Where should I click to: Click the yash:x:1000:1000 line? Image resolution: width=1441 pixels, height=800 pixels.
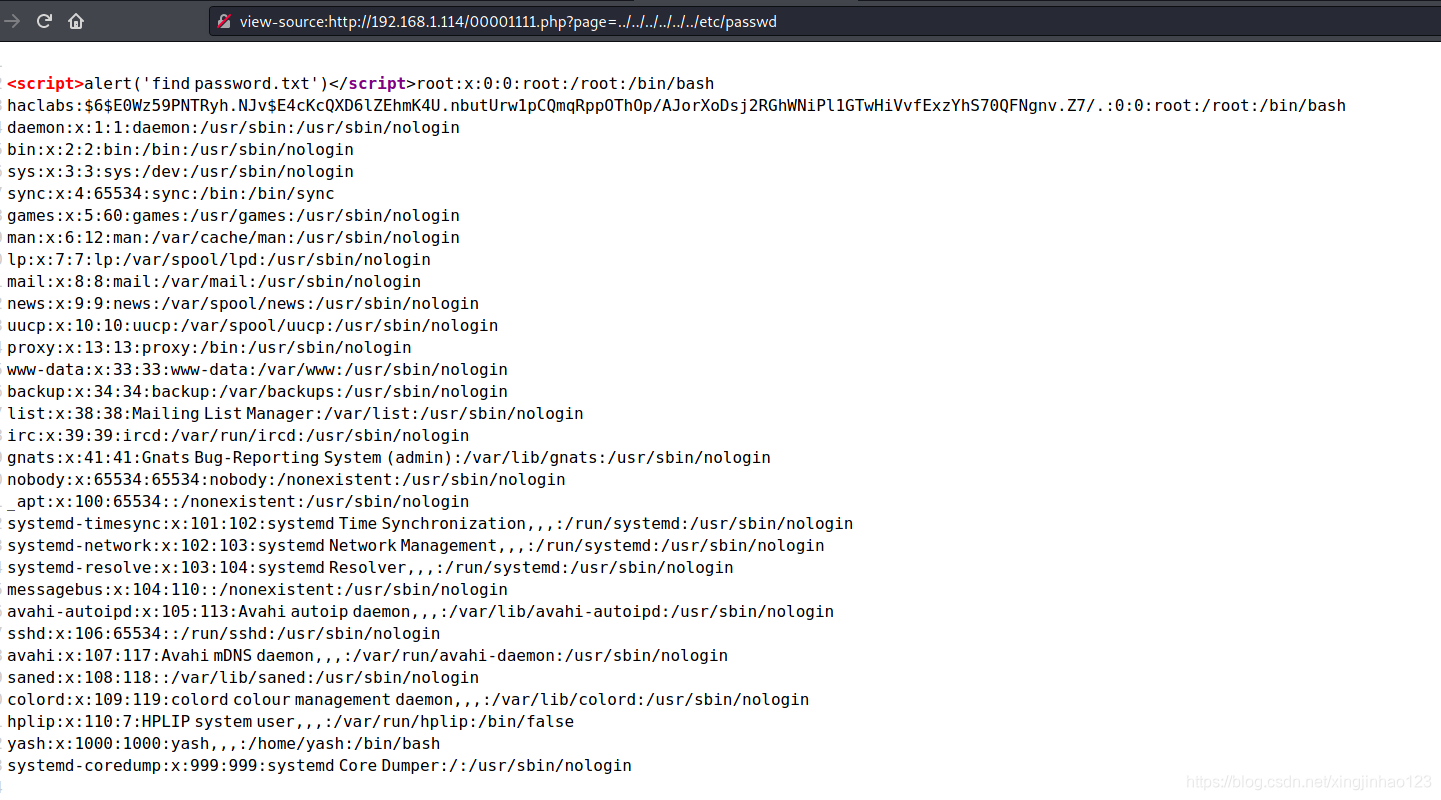click(223, 744)
